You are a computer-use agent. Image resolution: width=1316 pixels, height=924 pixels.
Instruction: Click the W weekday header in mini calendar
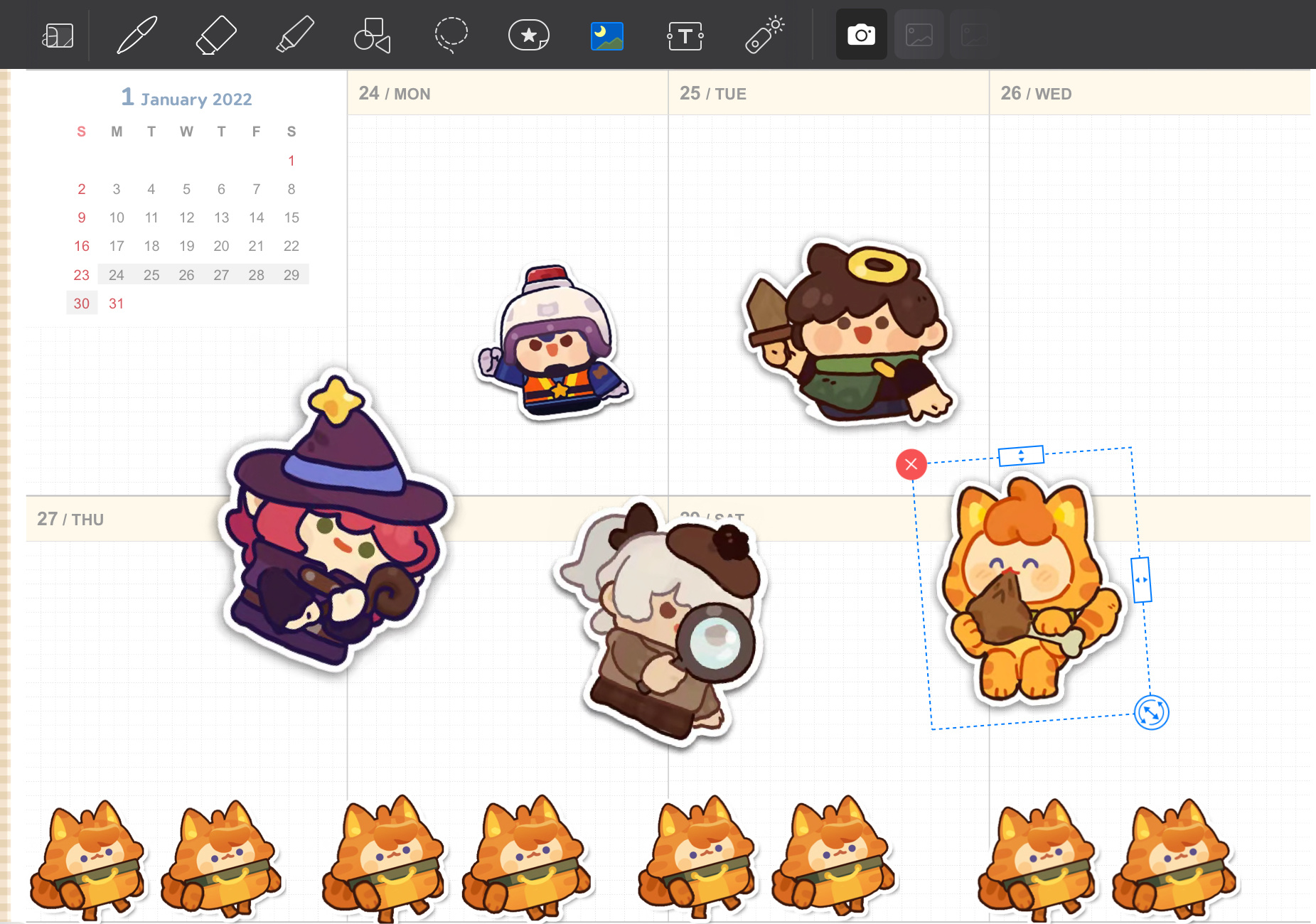click(186, 131)
